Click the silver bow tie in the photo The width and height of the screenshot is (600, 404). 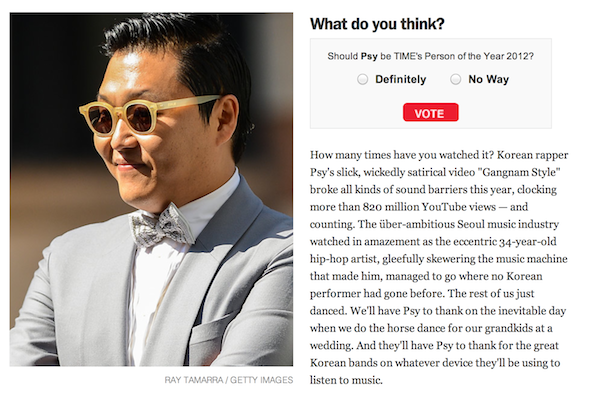tap(161, 226)
